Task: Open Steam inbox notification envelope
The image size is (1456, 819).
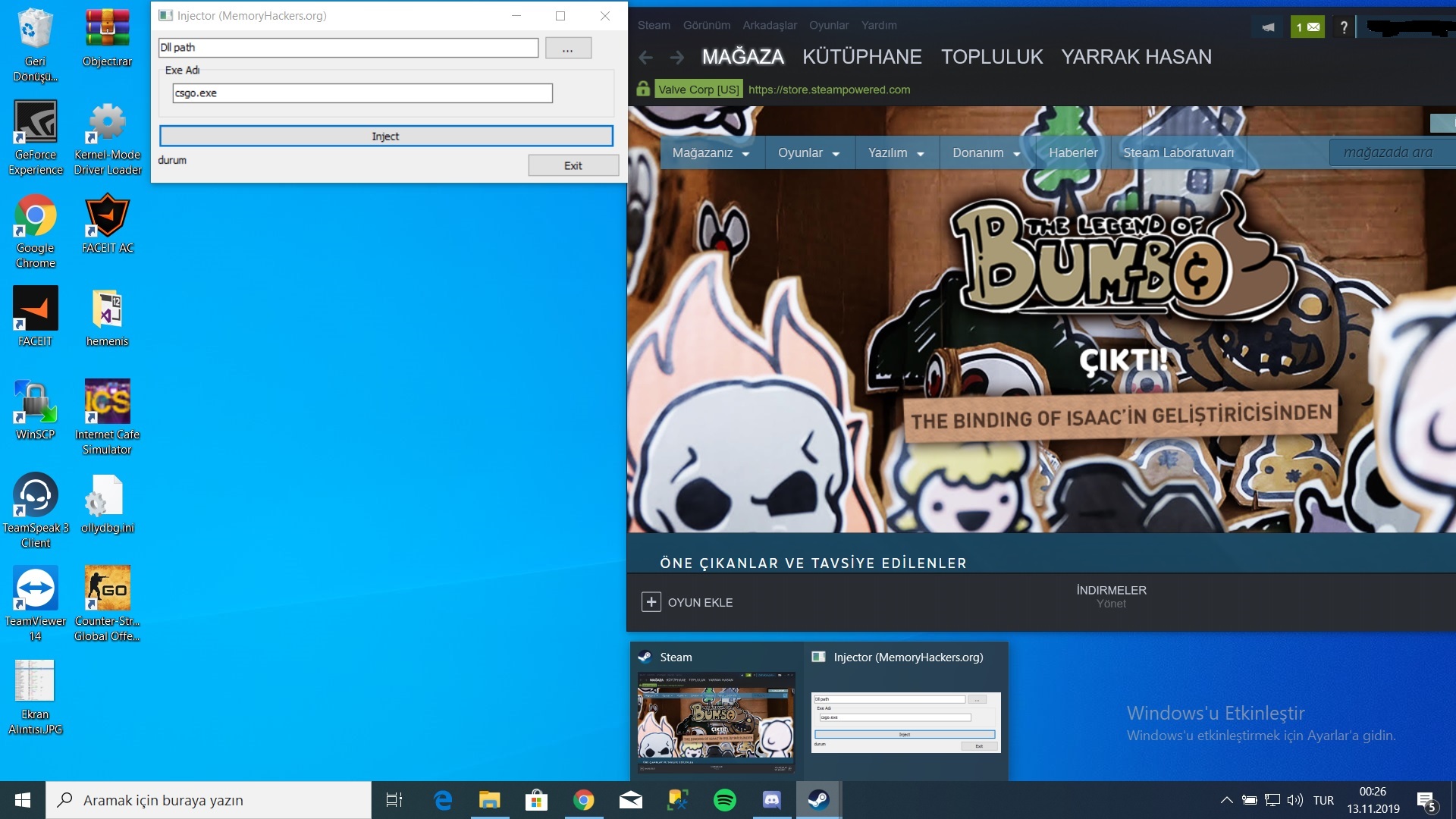Action: coord(1307,27)
